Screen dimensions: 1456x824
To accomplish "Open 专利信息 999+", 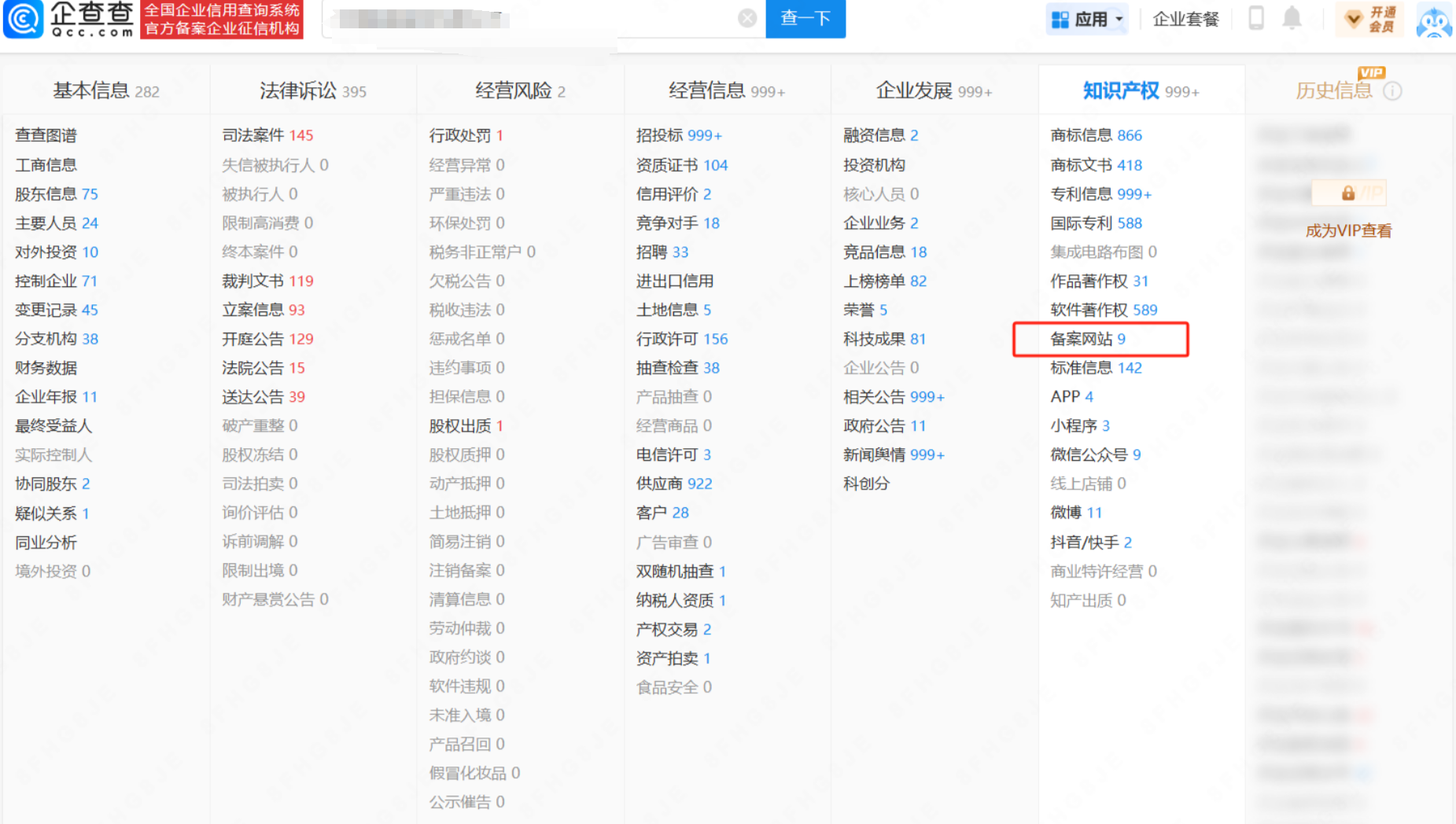I will (1101, 194).
